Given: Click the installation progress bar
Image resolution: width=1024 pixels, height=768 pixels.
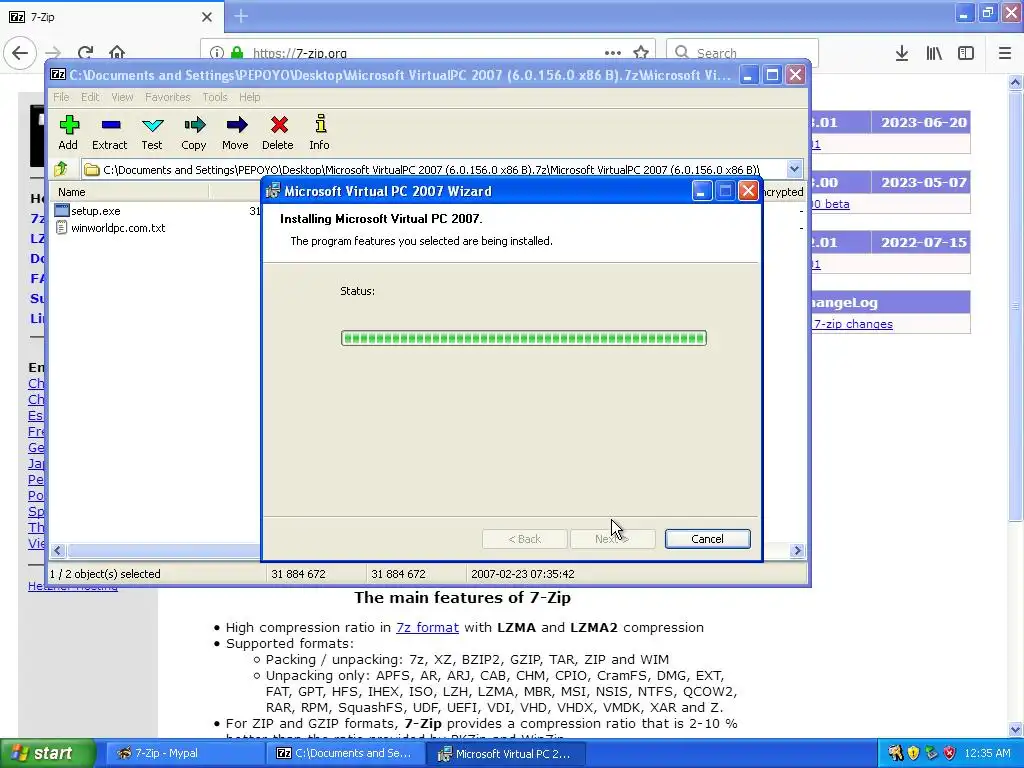Looking at the screenshot, I should (x=524, y=338).
